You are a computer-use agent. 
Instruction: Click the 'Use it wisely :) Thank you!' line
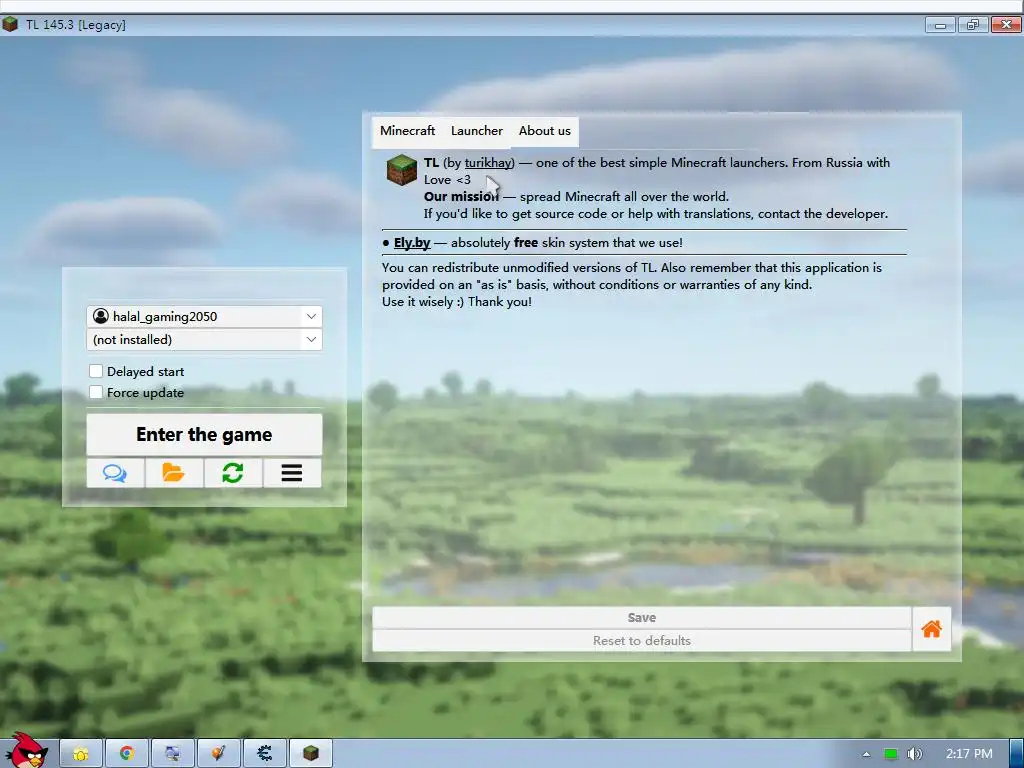point(456,302)
